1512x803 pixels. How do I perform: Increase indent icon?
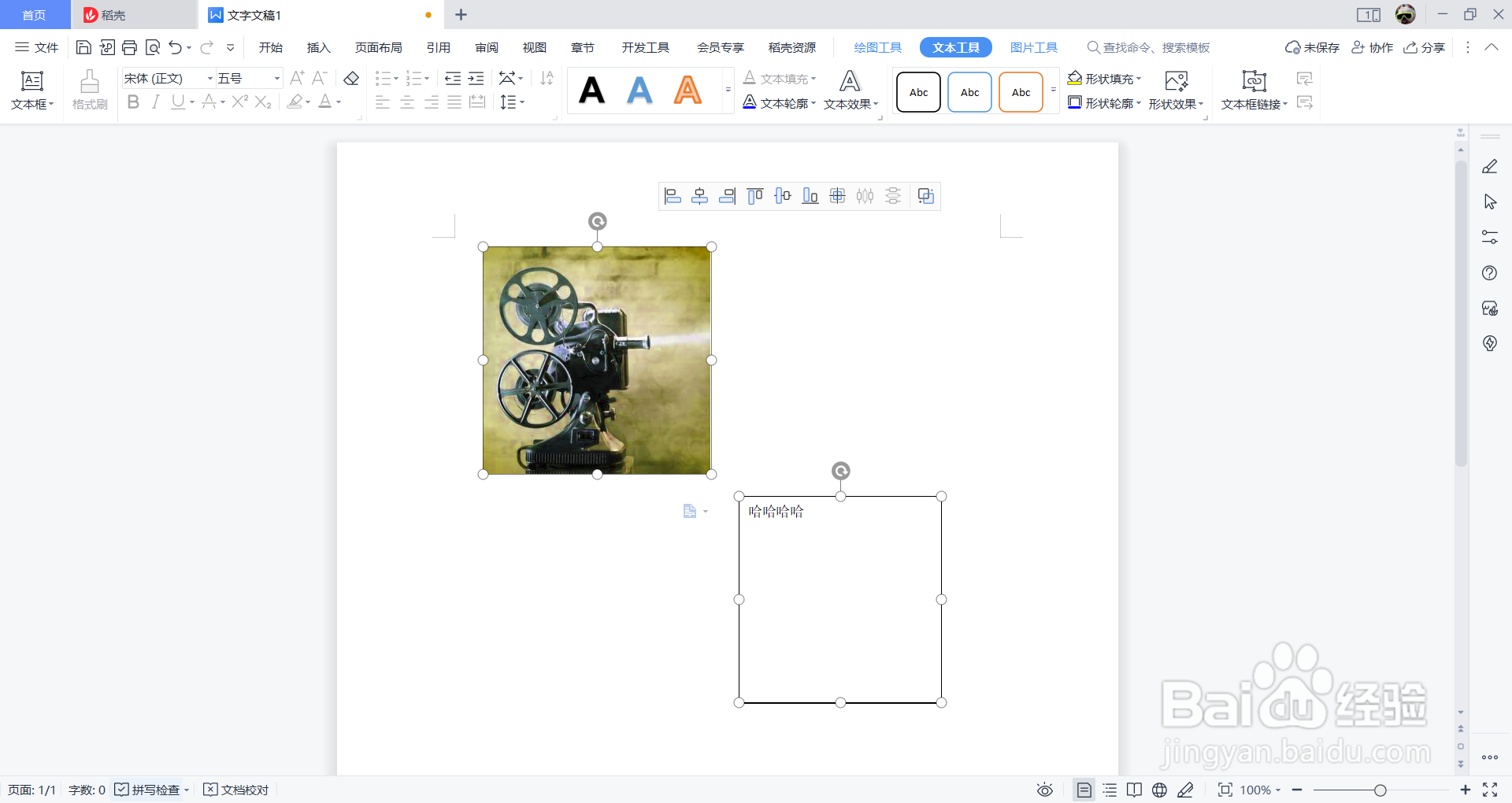(x=476, y=78)
